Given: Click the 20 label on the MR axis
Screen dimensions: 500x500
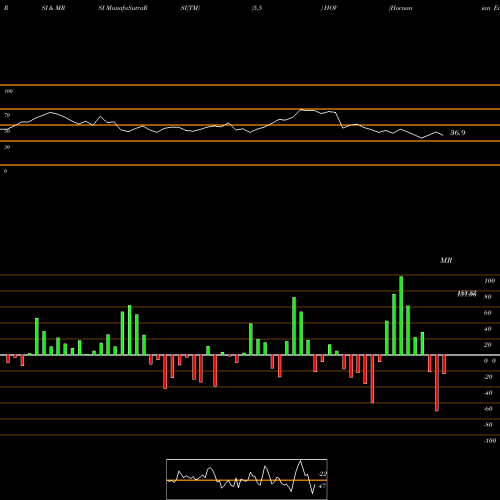Looking at the screenshot, I should [488, 345].
